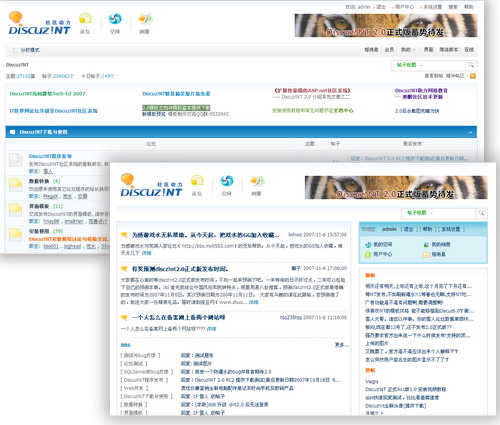Open the 数据转换 forum link
The width and height of the screenshot is (500, 425).
39,181
